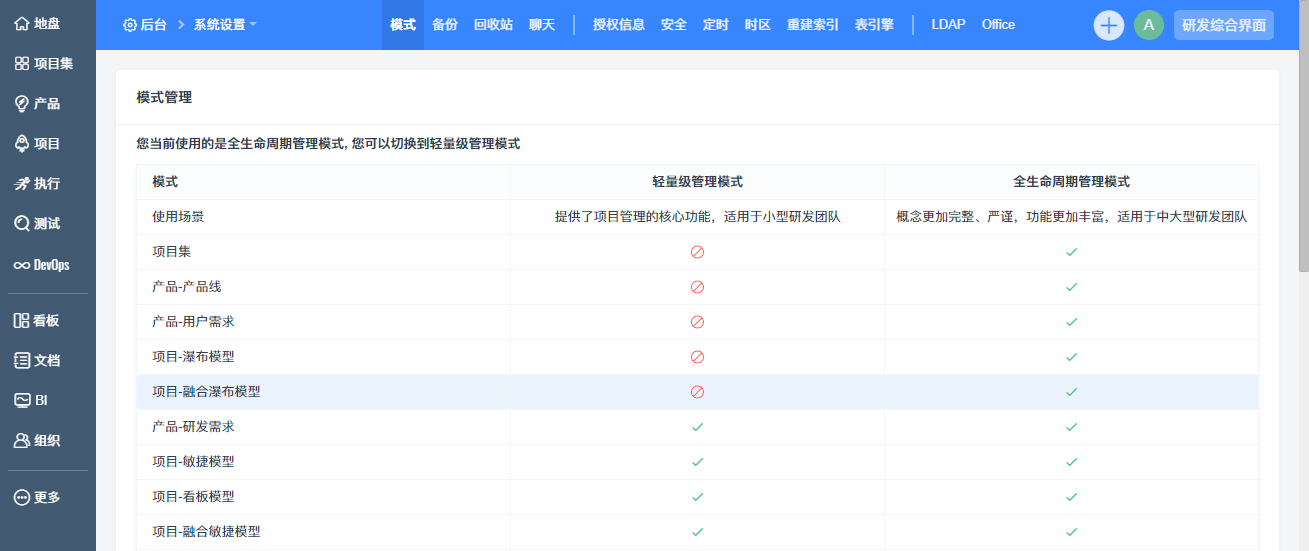This screenshot has width=1309, height=551.
Task: Open the user avatar A menu
Action: click(1149, 25)
